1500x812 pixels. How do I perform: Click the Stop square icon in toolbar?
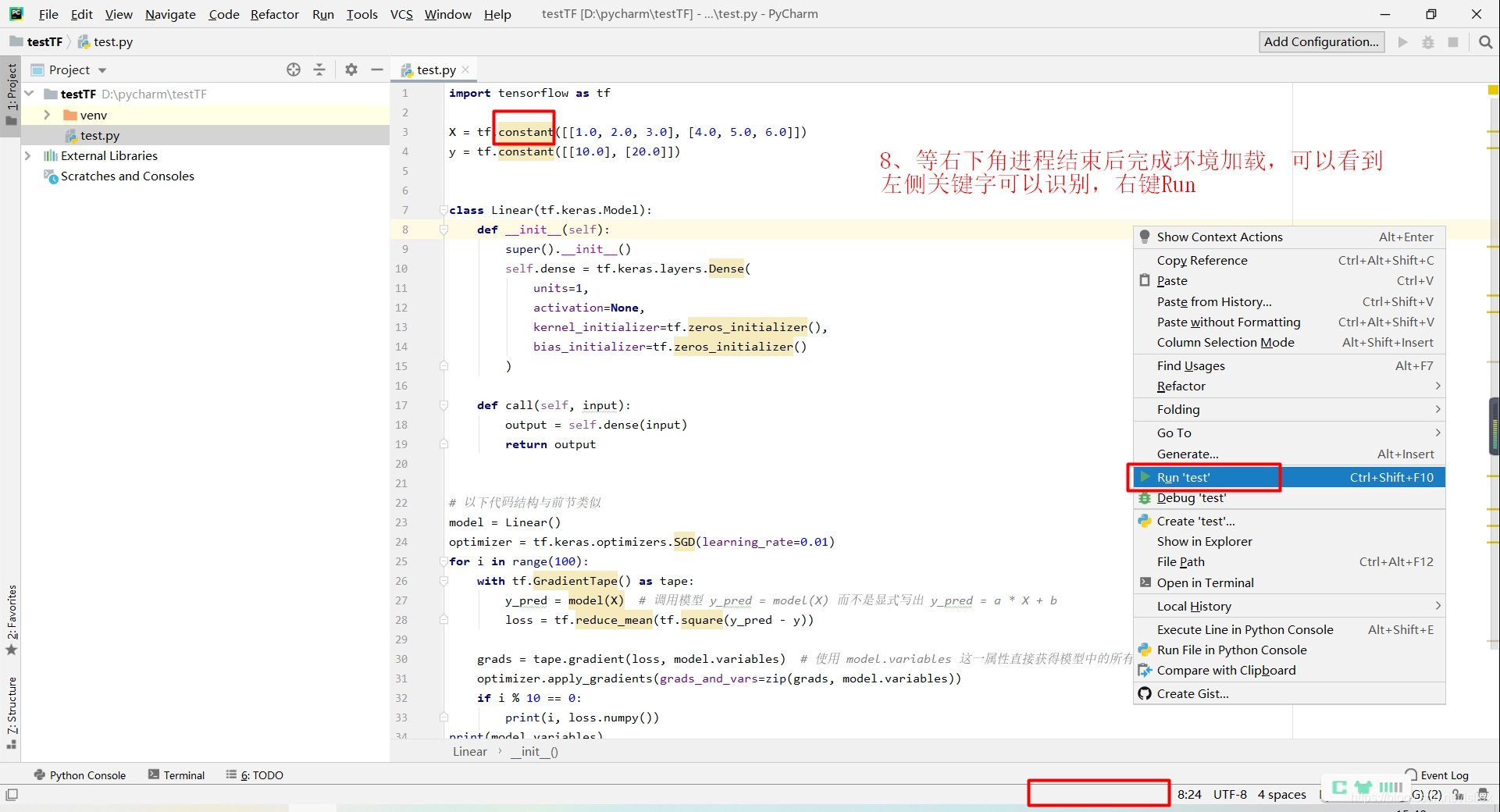coord(1453,42)
